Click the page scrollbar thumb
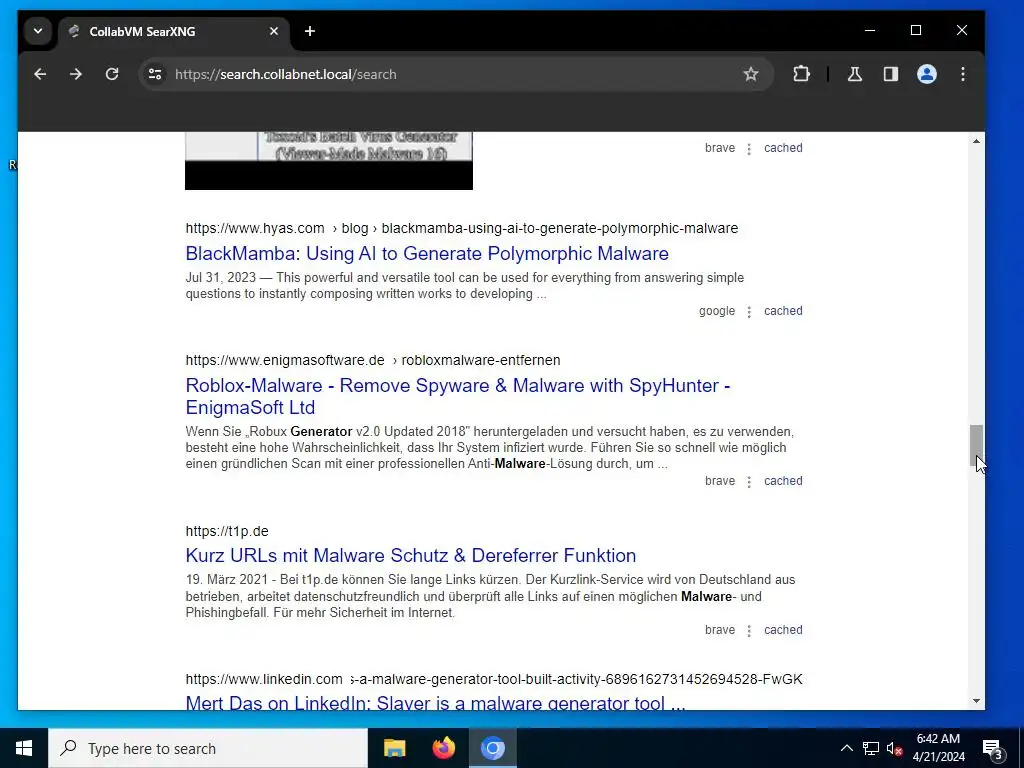Viewport: 1024px width, 768px height. pyautogui.click(x=976, y=445)
